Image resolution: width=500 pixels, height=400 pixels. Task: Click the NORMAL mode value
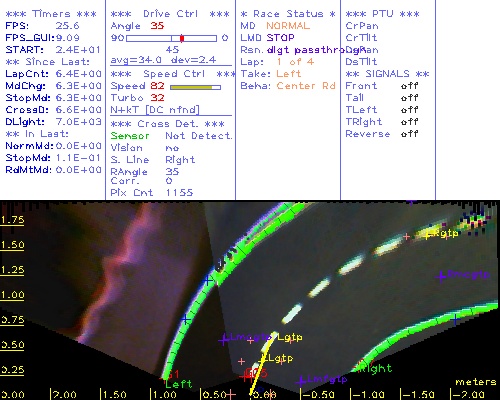click(288, 26)
